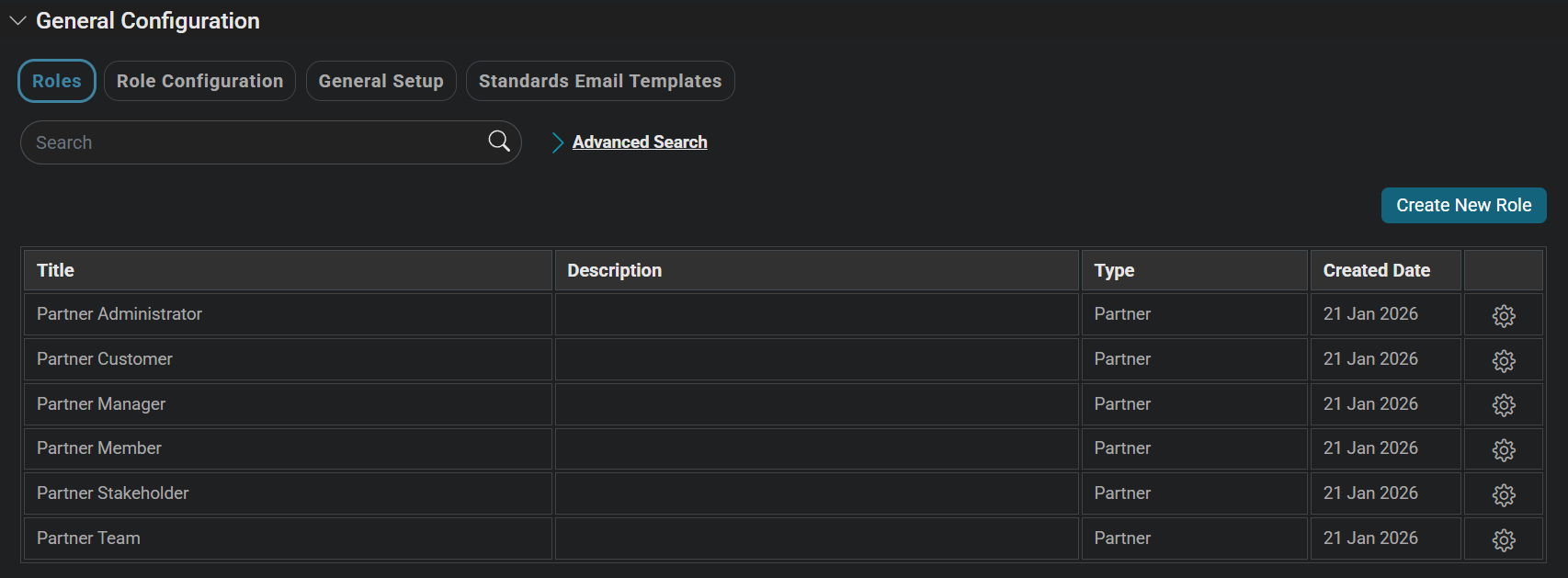This screenshot has width=1568, height=578.
Task: Focus the Search text field
Action: point(257,142)
